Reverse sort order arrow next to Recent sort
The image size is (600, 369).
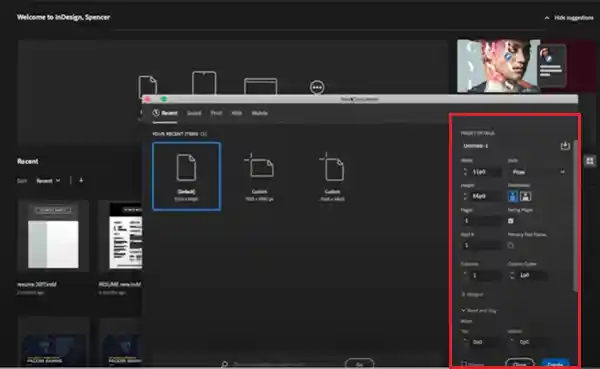click(81, 180)
